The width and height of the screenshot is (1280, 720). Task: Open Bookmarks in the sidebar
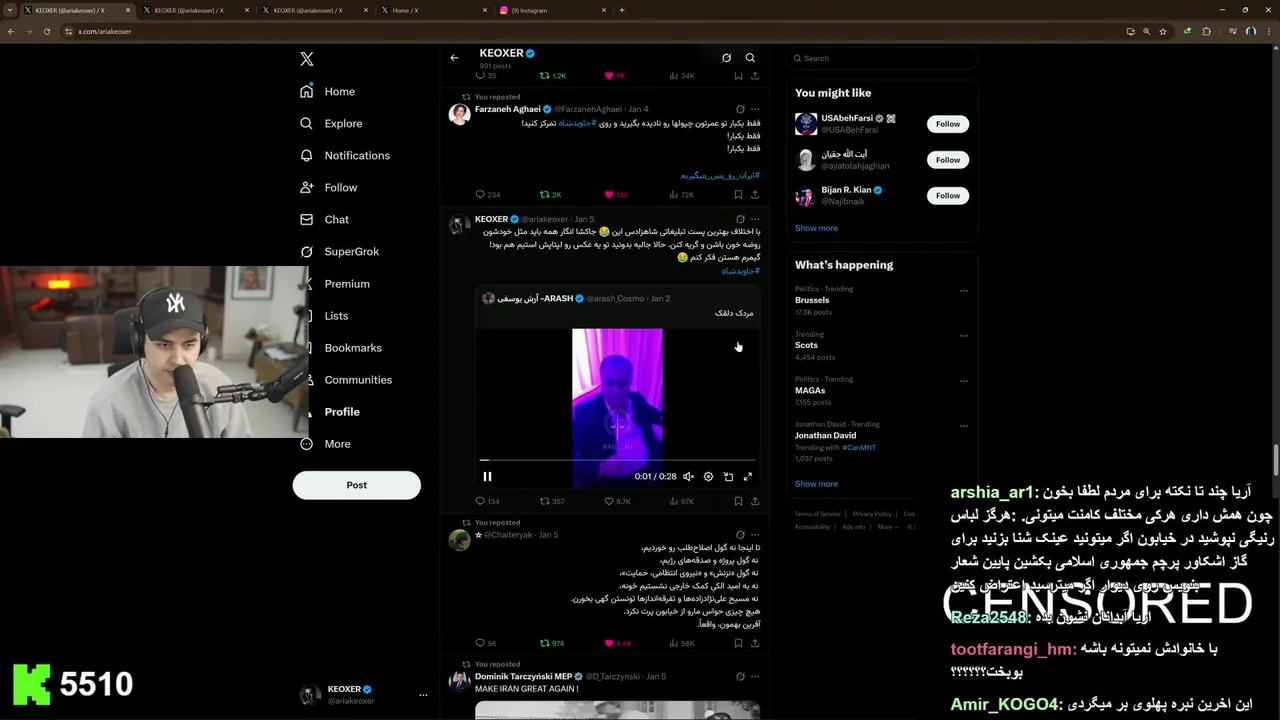353,347
